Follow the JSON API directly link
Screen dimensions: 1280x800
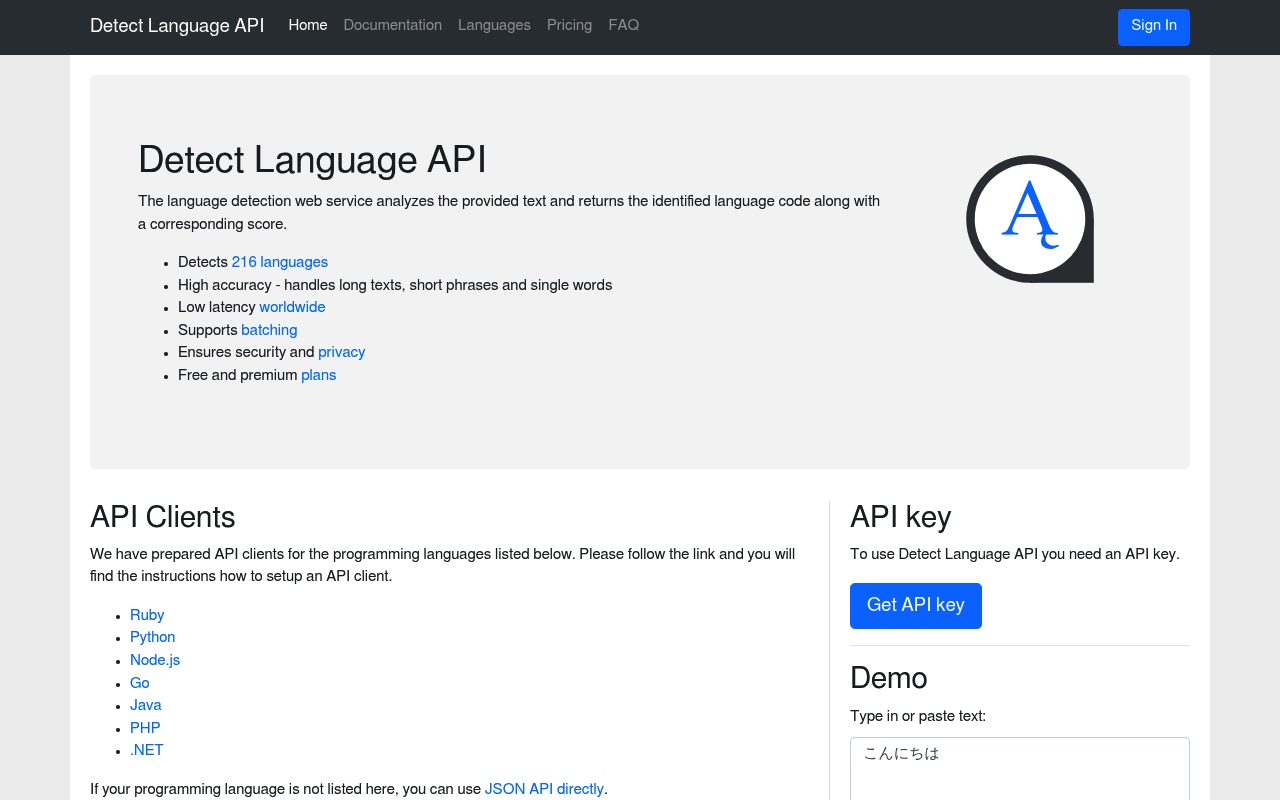click(x=544, y=790)
